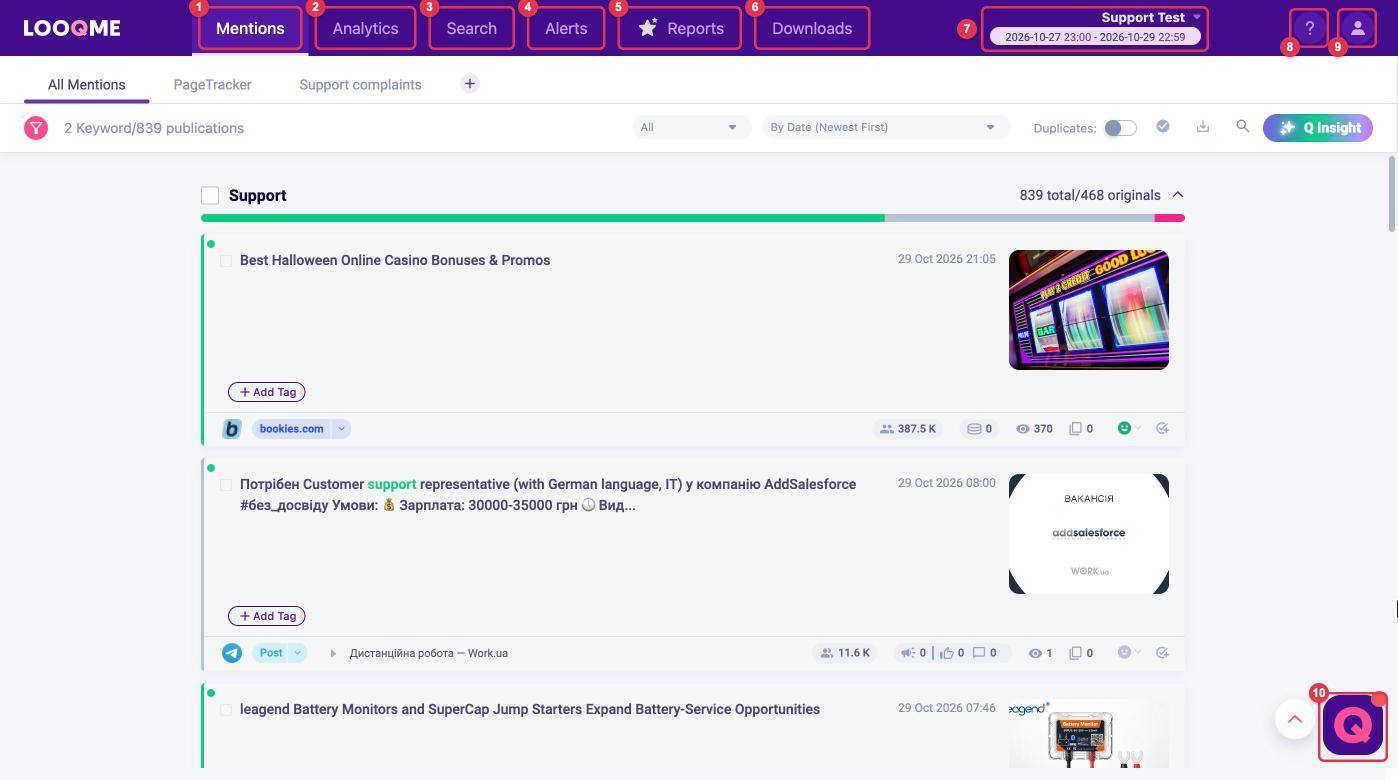The width and height of the screenshot is (1398, 780).
Task: Check the Support group checkbox
Action: tap(210, 195)
